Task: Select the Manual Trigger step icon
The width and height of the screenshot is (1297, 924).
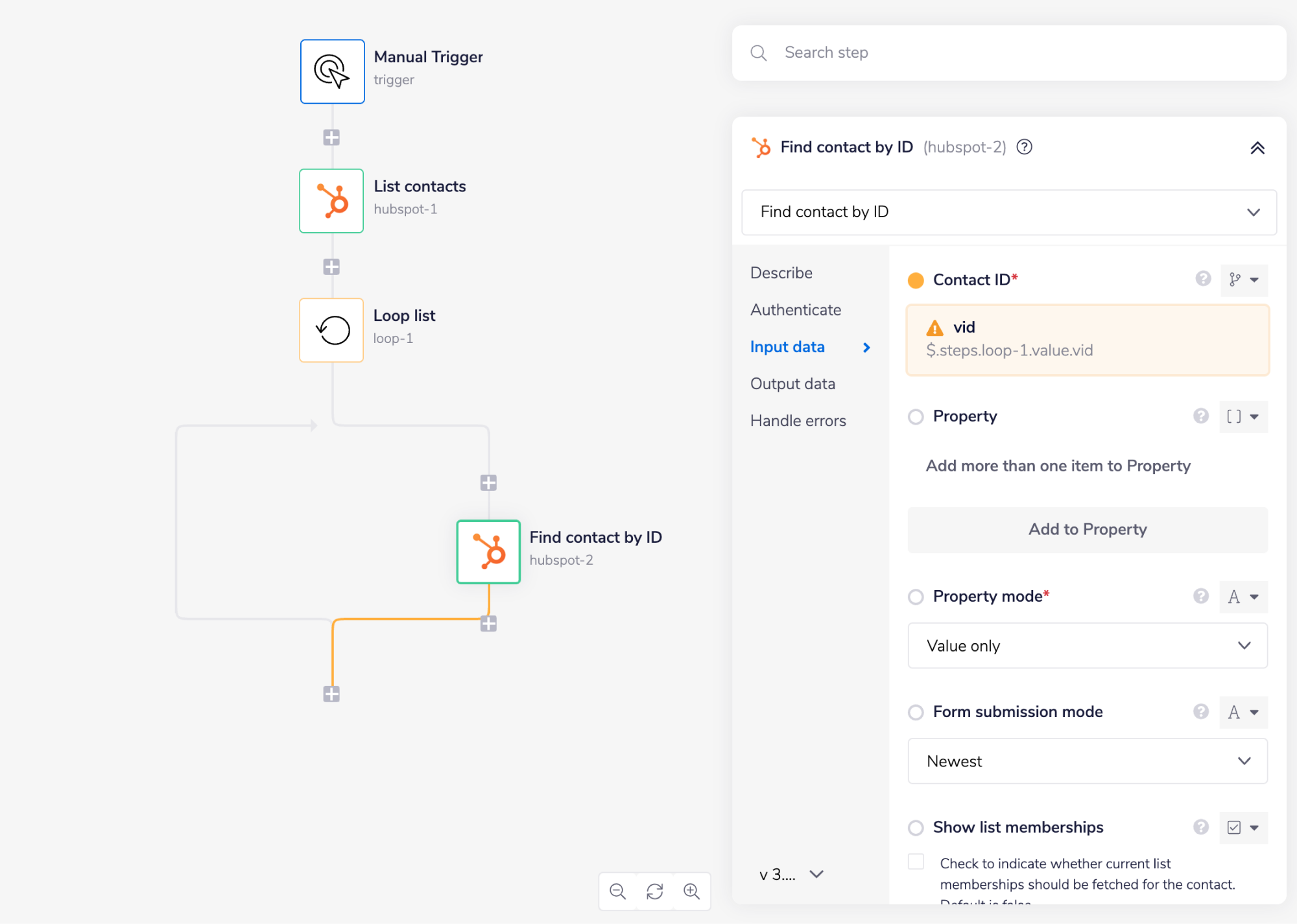Action: coord(332,71)
